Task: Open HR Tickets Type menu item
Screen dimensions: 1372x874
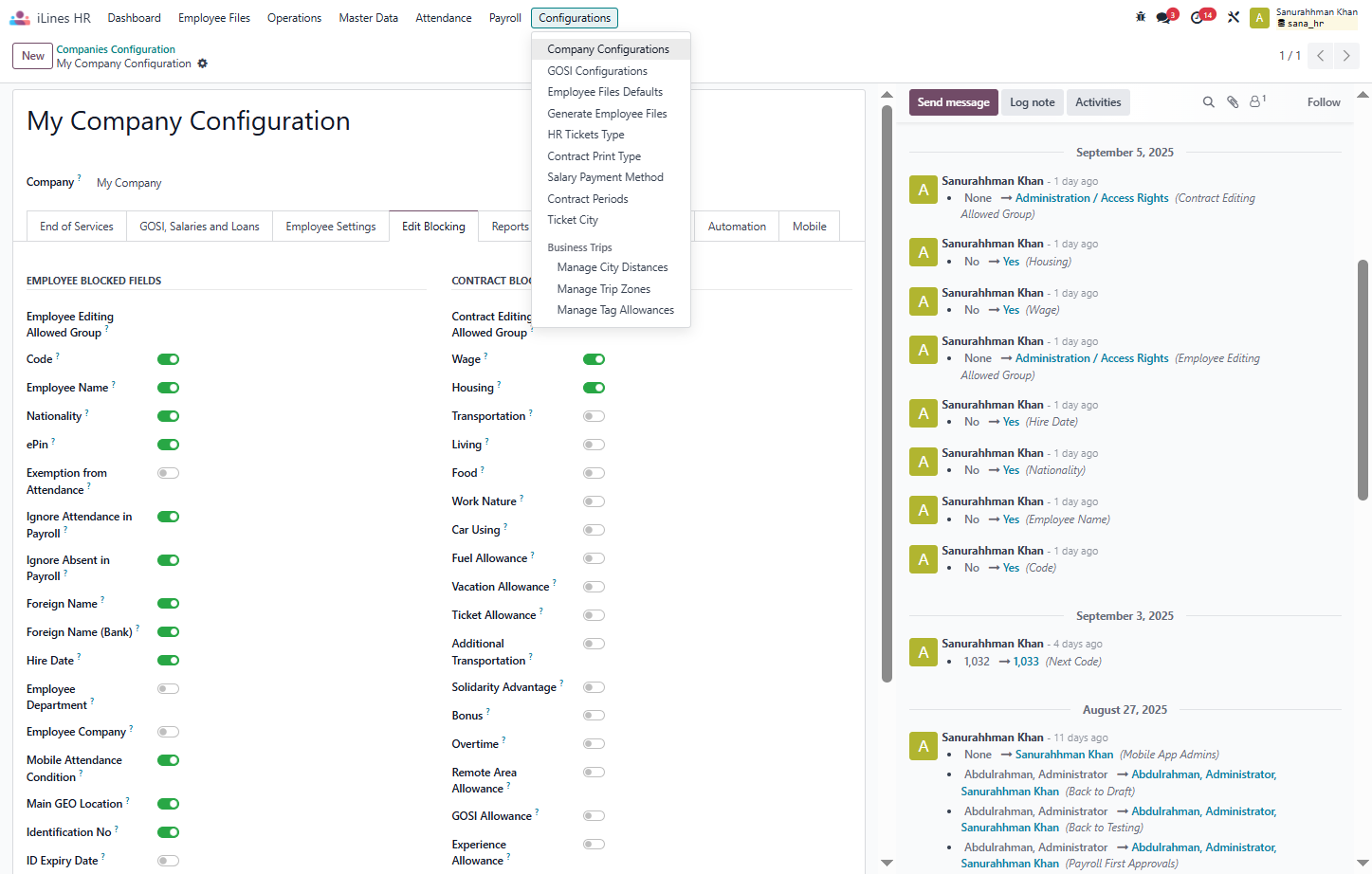Action: coord(611,135)
